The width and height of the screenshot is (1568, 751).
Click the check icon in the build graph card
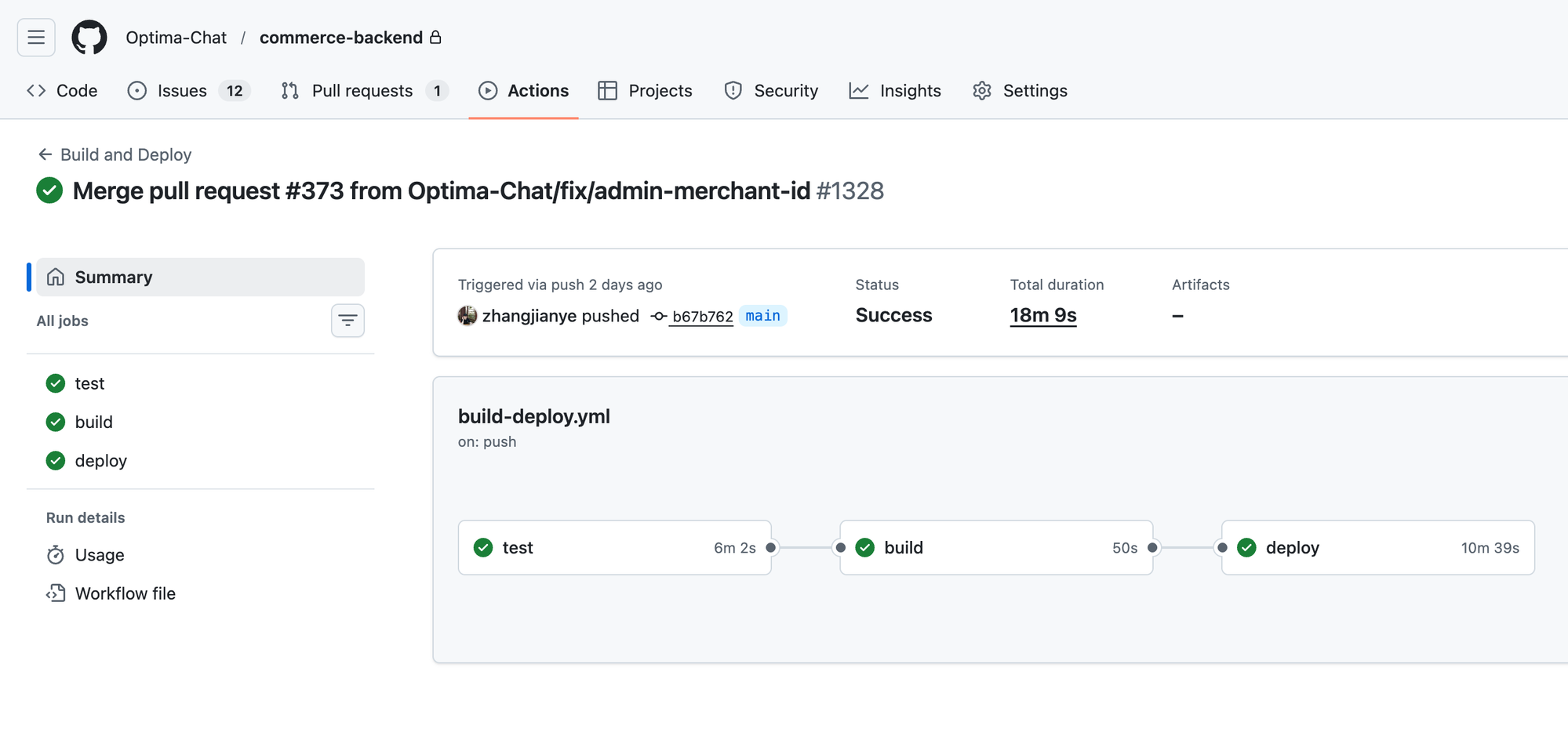[x=865, y=548]
